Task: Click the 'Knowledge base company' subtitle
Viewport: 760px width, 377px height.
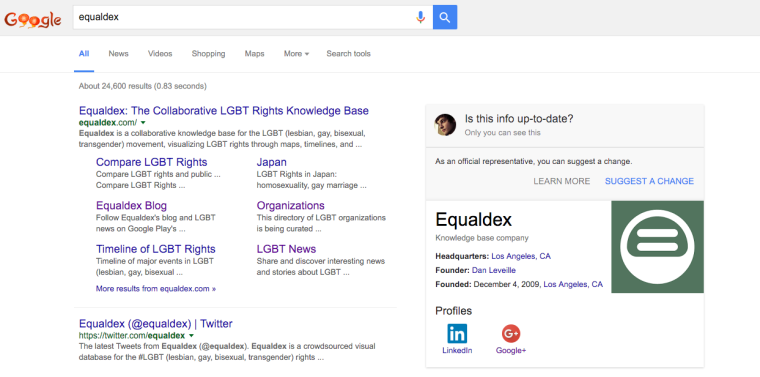Action: [x=482, y=238]
